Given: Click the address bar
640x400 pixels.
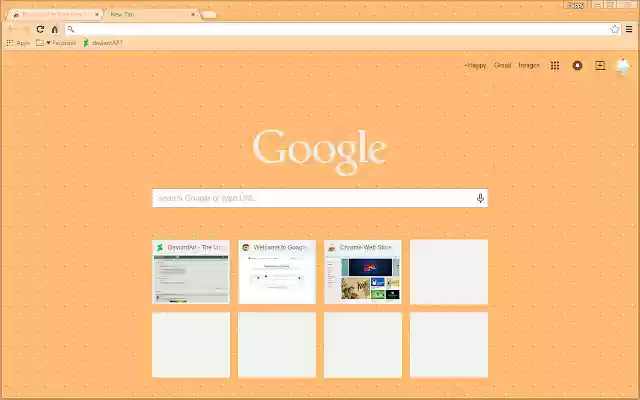Looking at the screenshot, I should [342, 29].
